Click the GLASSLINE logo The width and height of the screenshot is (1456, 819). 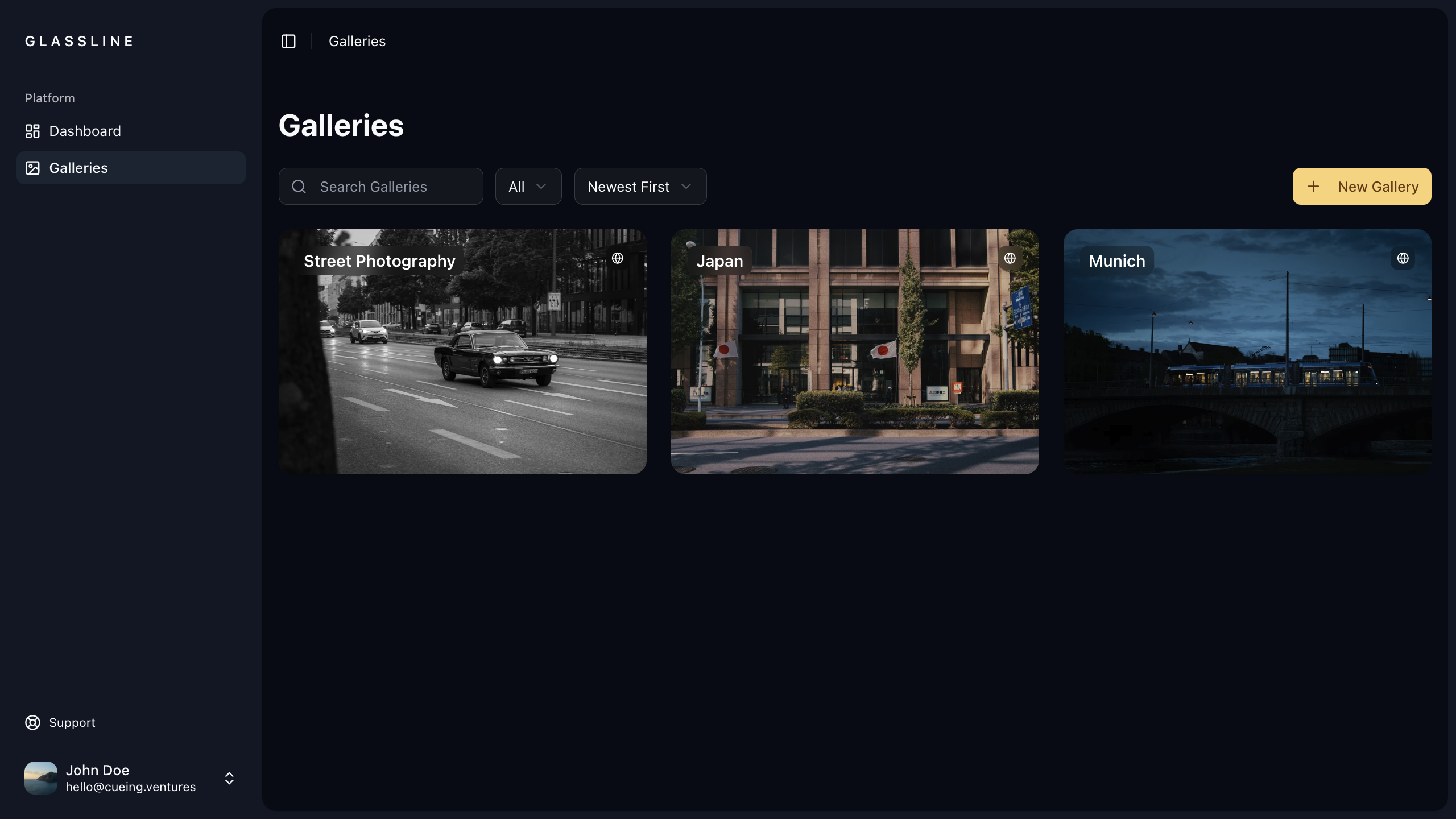pyautogui.click(x=79, y=41)
